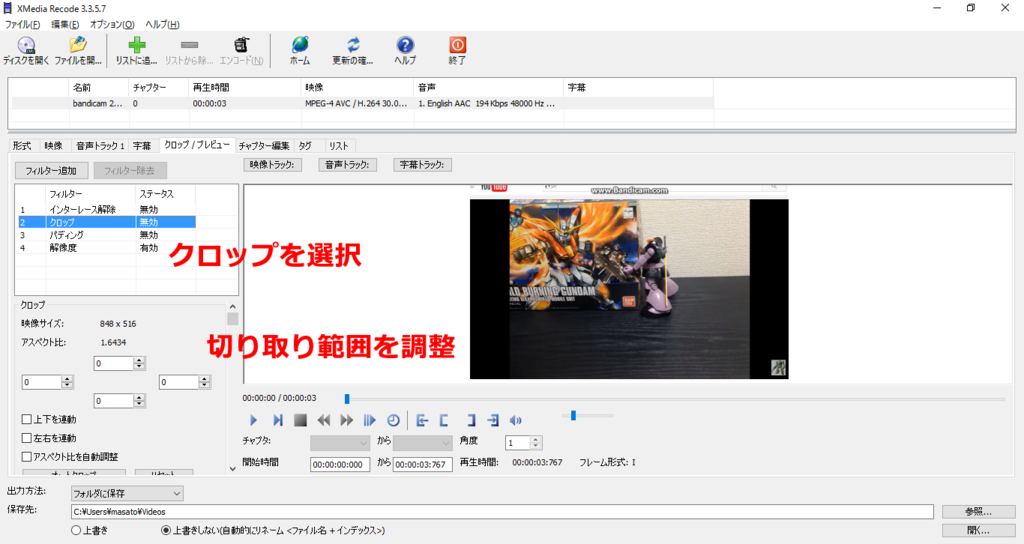Viewport: 1024px width, 544px height.
Task: Switch to the チャプター編集 tab
Action: click(263, 146)
